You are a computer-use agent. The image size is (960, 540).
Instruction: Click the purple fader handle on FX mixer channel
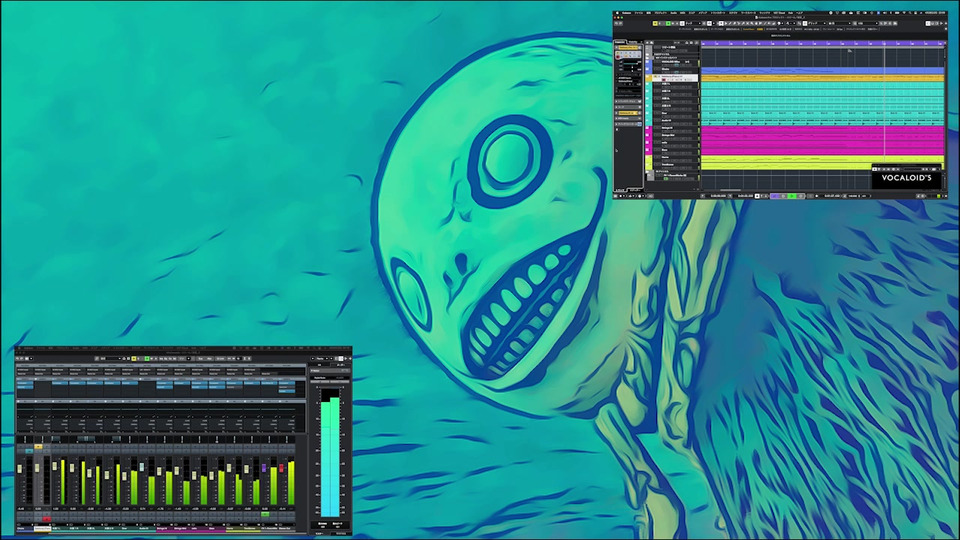[264, 468]
